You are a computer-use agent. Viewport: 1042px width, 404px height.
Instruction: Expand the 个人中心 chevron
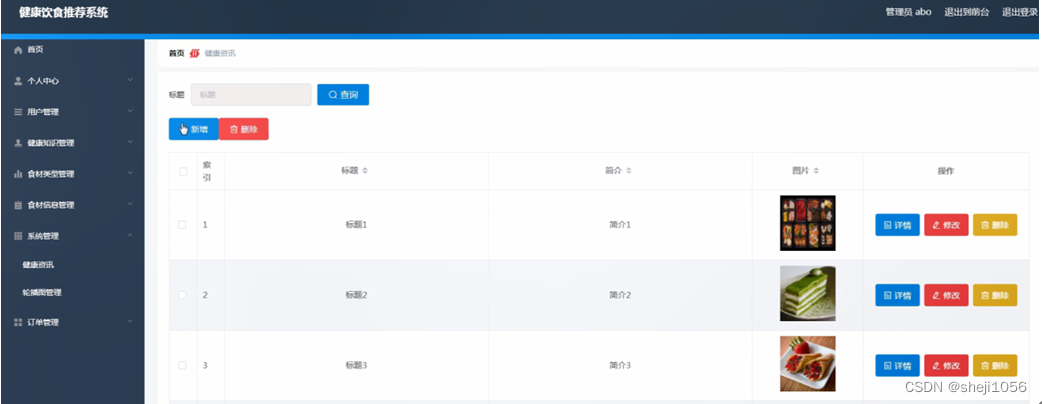tap(130, 80)
